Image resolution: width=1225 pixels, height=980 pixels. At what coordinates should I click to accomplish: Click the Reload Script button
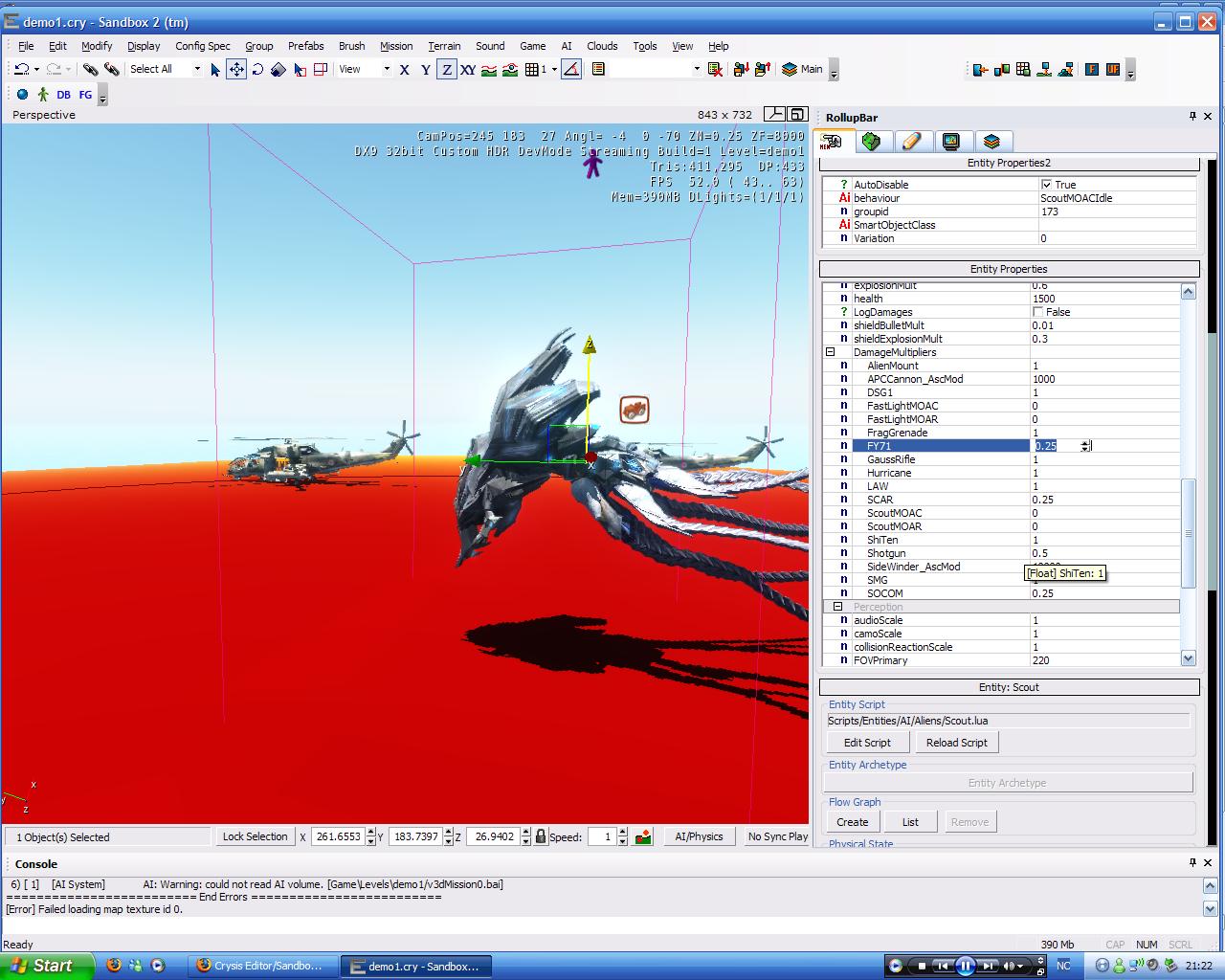[x=956, y=743]
